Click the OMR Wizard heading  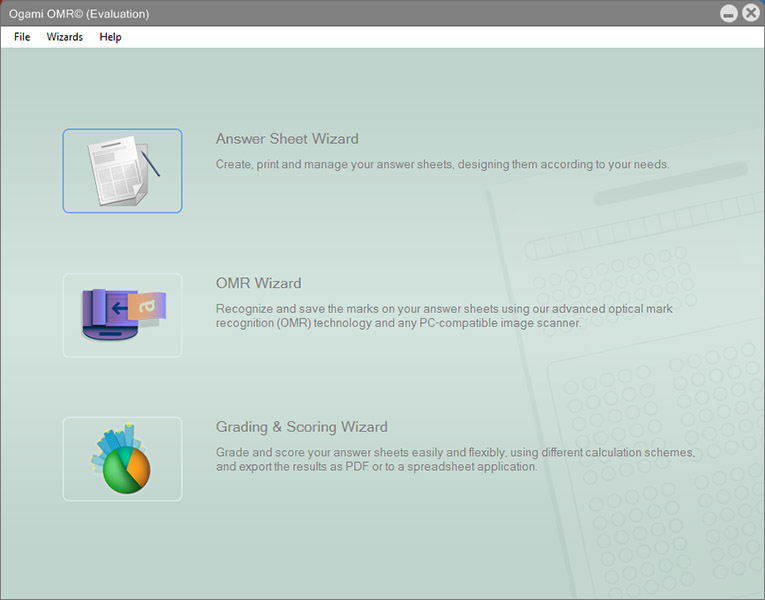(259, 283)
